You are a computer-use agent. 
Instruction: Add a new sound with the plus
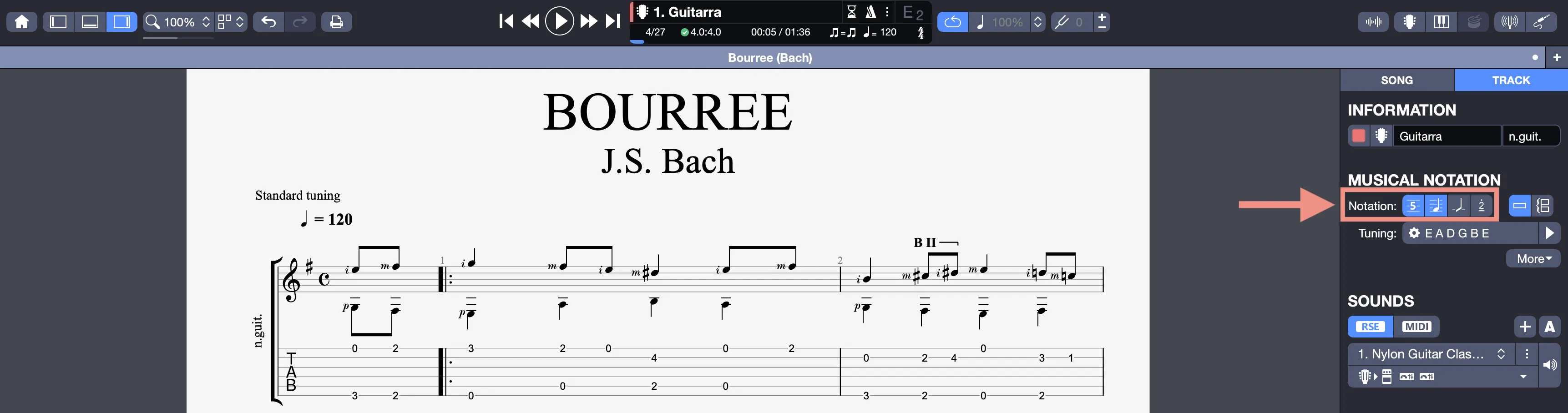pyautogui.click(x=1525, y=327)
